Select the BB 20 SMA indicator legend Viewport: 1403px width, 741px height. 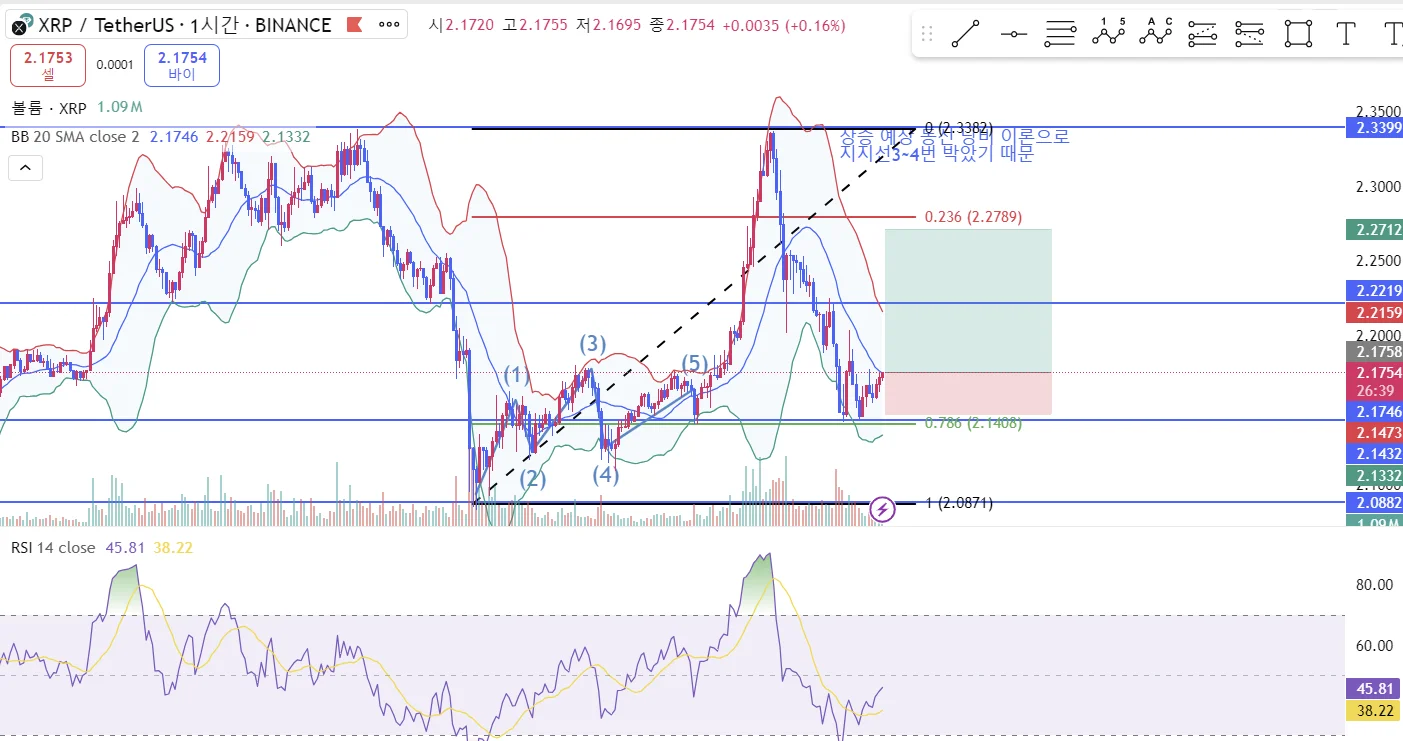pos(75,137)
